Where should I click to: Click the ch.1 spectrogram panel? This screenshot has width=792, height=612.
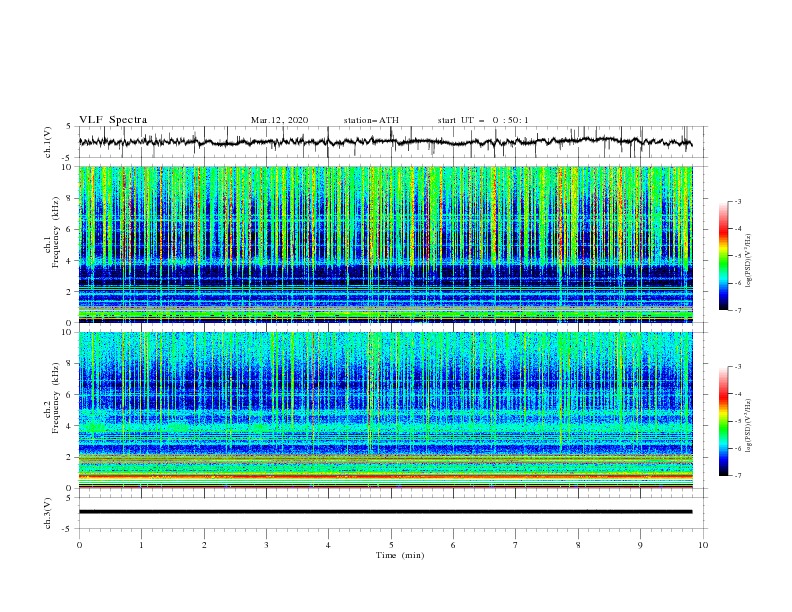click(385, 244)
